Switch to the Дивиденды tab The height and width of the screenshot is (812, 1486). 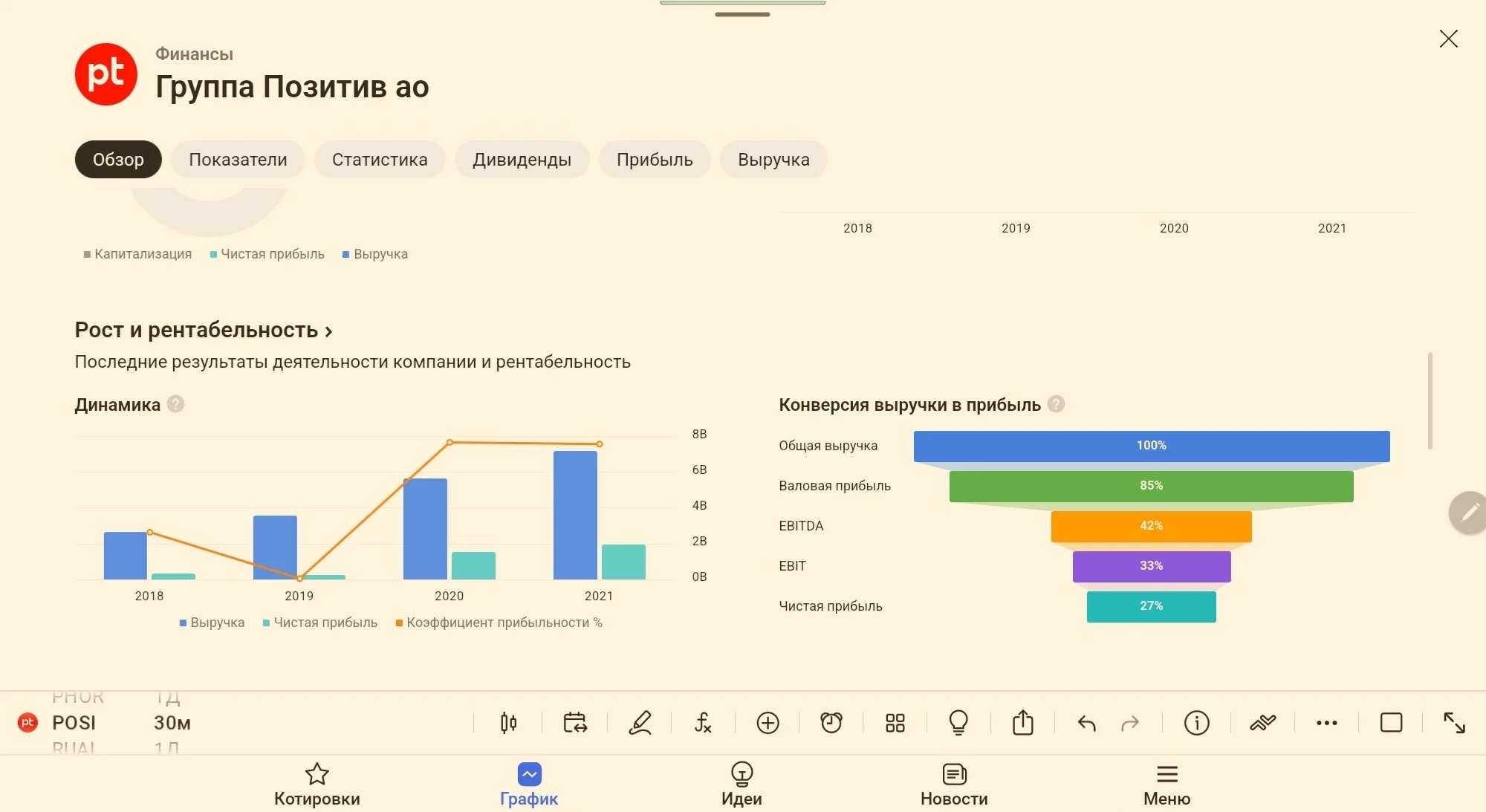(x=522, y=160)
